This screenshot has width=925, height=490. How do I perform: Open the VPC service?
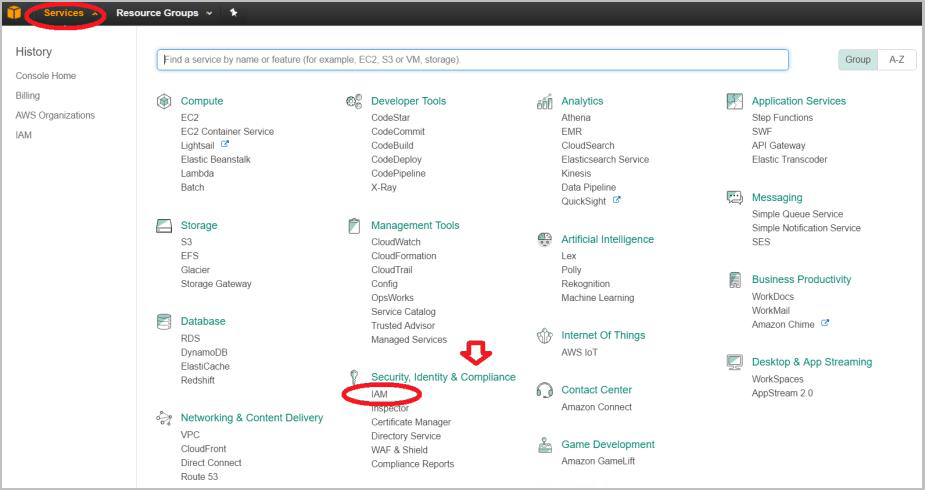(x=190, y=435)
